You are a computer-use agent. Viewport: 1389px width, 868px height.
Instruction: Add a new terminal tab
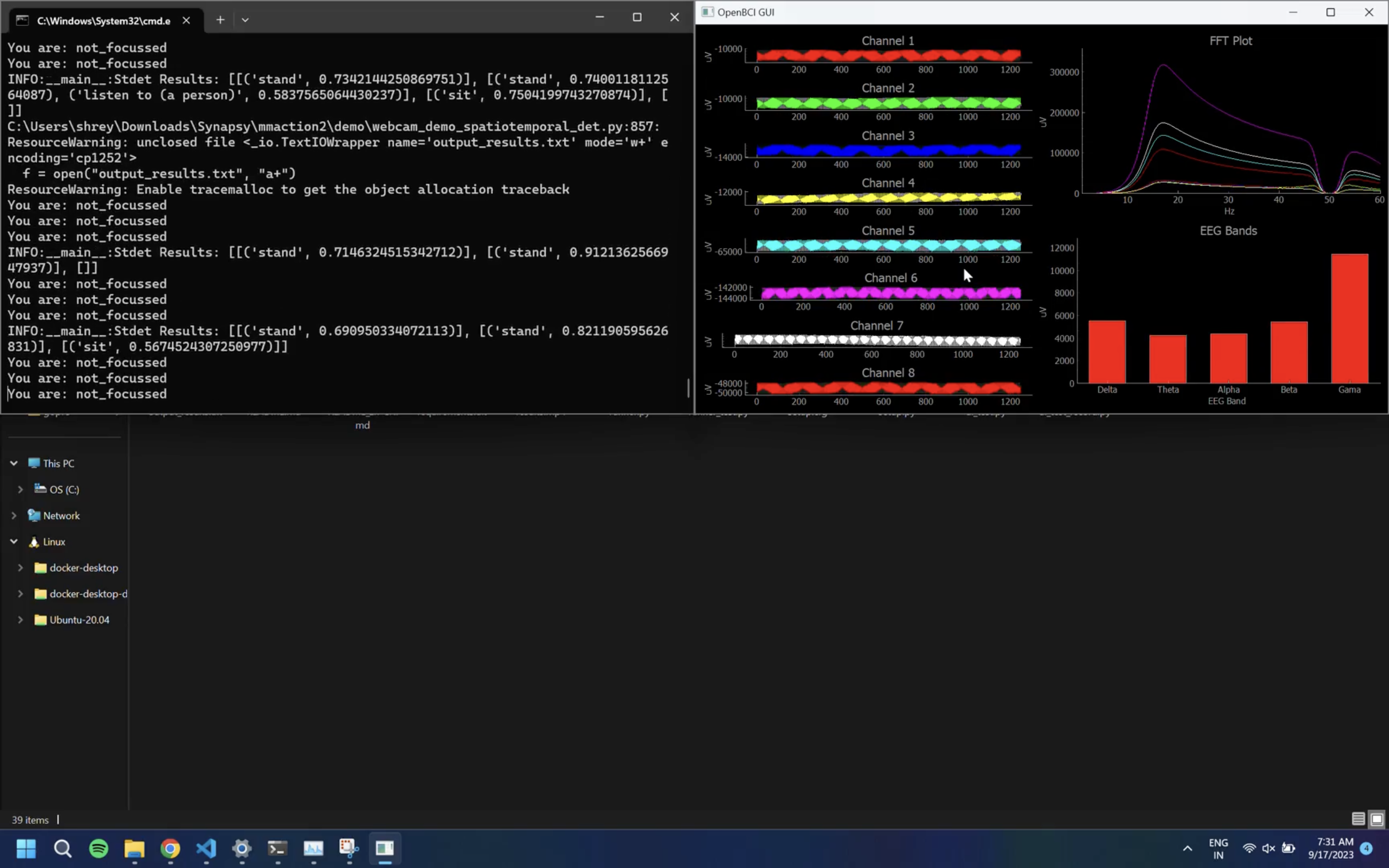(220, 20)
